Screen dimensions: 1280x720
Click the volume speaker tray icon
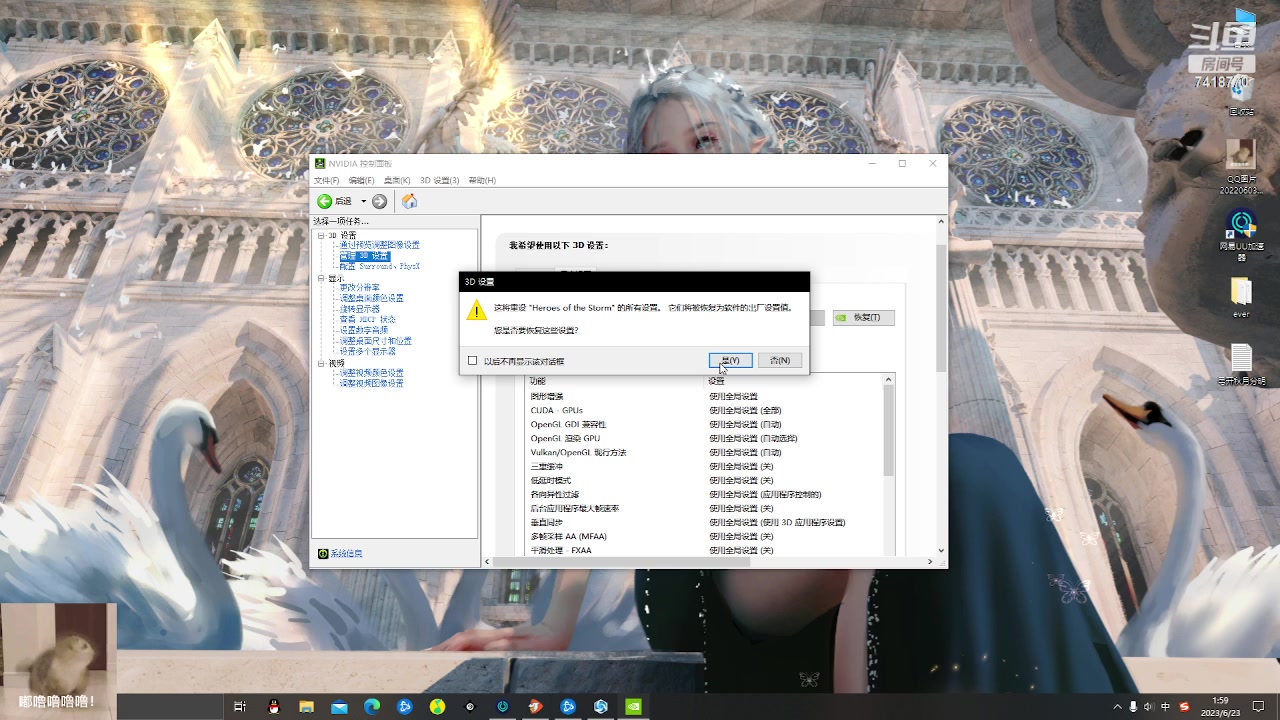[1149, 707]
